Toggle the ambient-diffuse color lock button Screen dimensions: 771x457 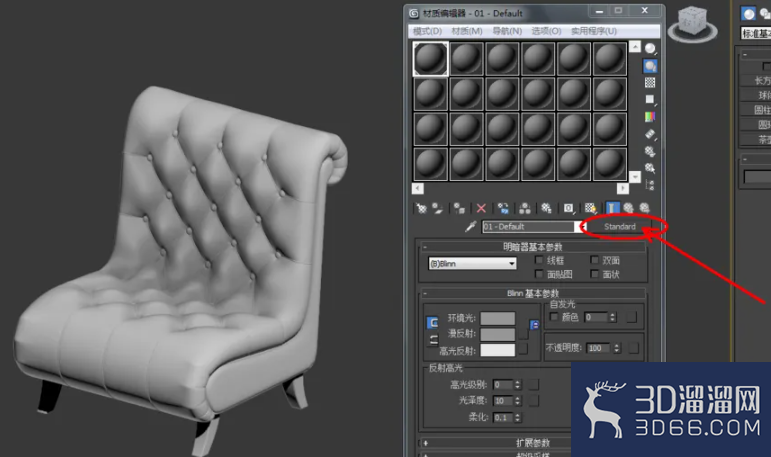(x=433, y=323)
